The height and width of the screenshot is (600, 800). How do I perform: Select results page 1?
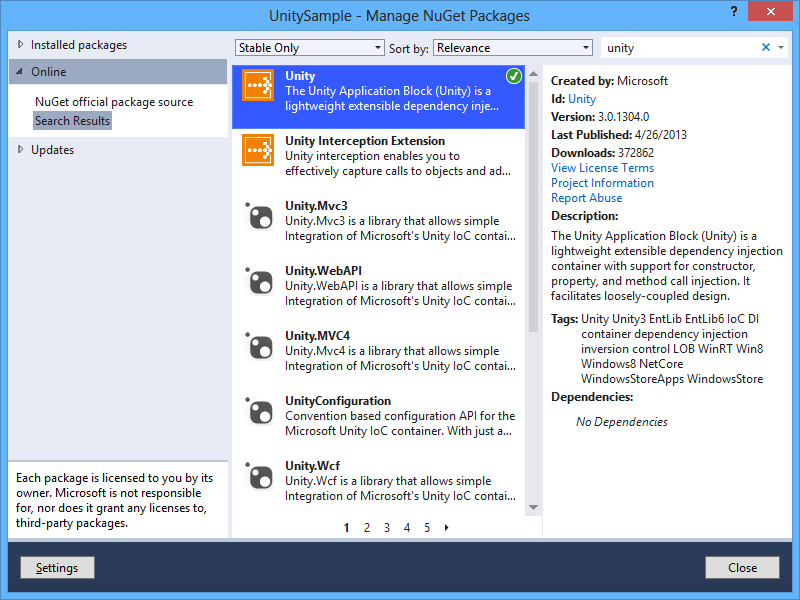(x=346, y=528)
